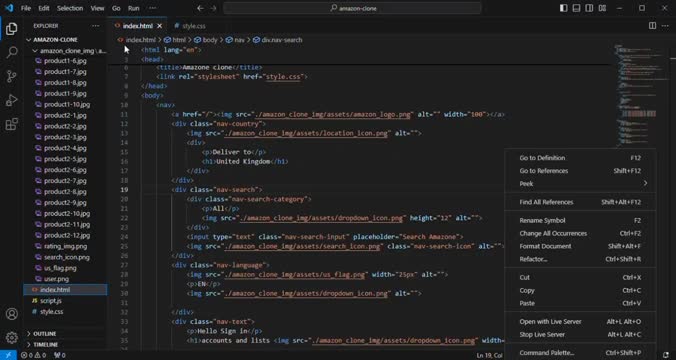Screen dimensions: 676x360
Task: Open the Extensions view icon
Action: click(12, 124)
